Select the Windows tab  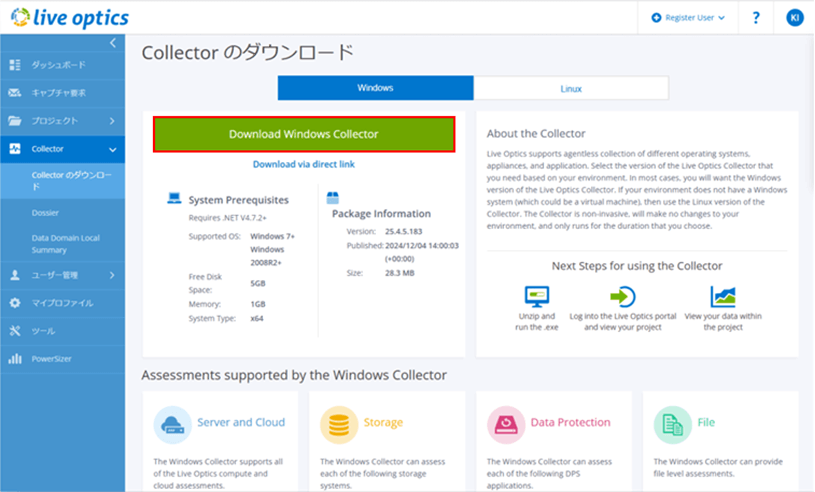click(x=375, y=88)
